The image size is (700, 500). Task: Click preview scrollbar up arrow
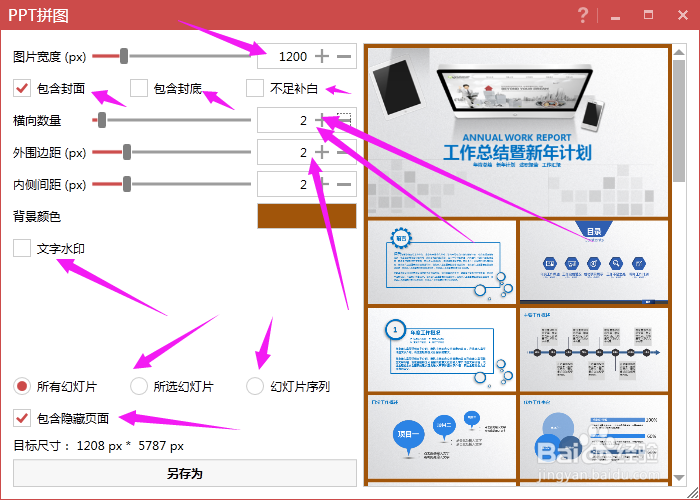pos(679,52)
